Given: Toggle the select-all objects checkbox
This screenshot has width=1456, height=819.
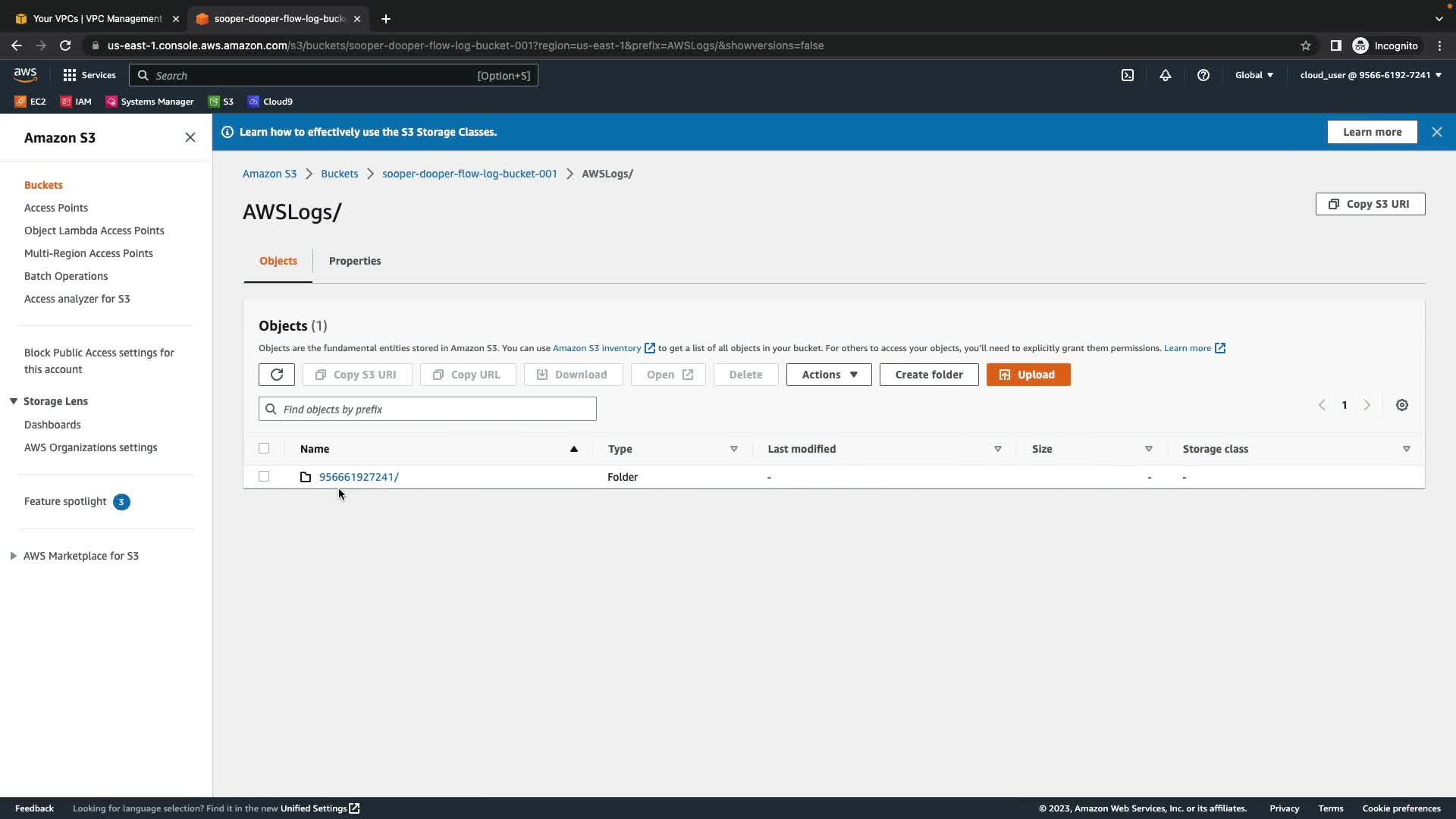Looking at the screenshot, I should click(x=264, y=448).
